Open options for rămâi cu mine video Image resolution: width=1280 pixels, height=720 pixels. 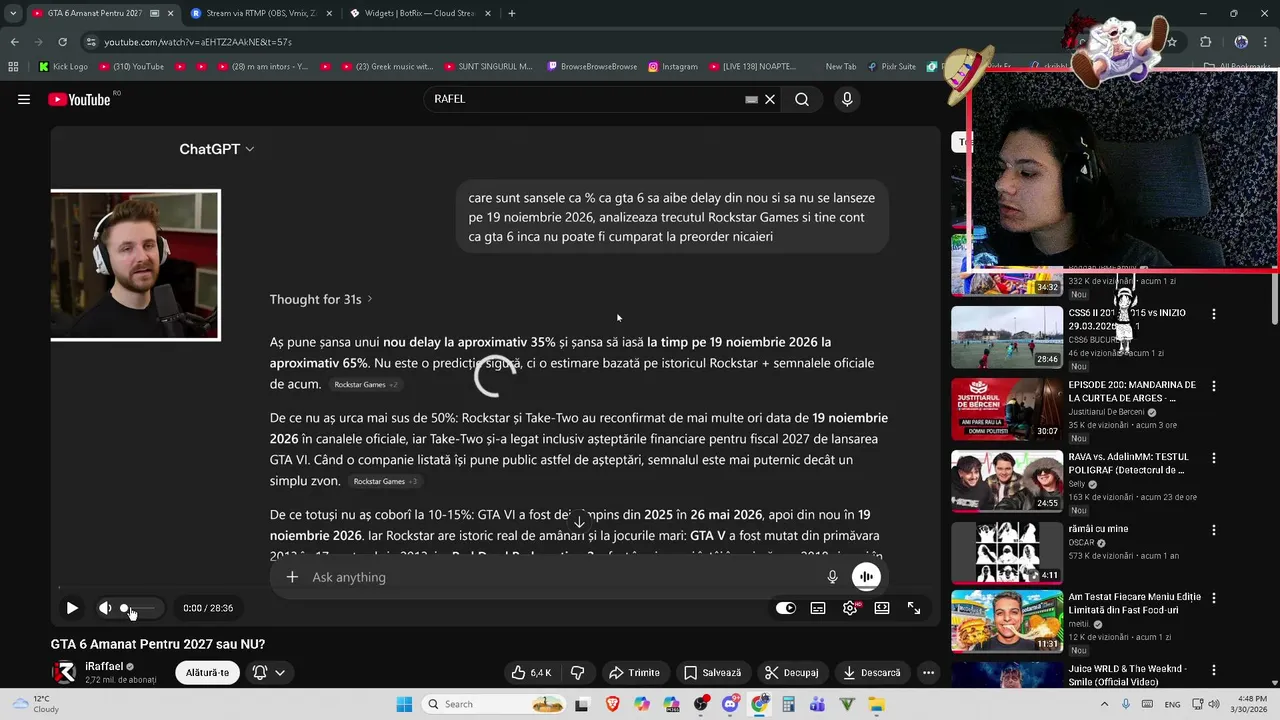tap(1214, 530)
